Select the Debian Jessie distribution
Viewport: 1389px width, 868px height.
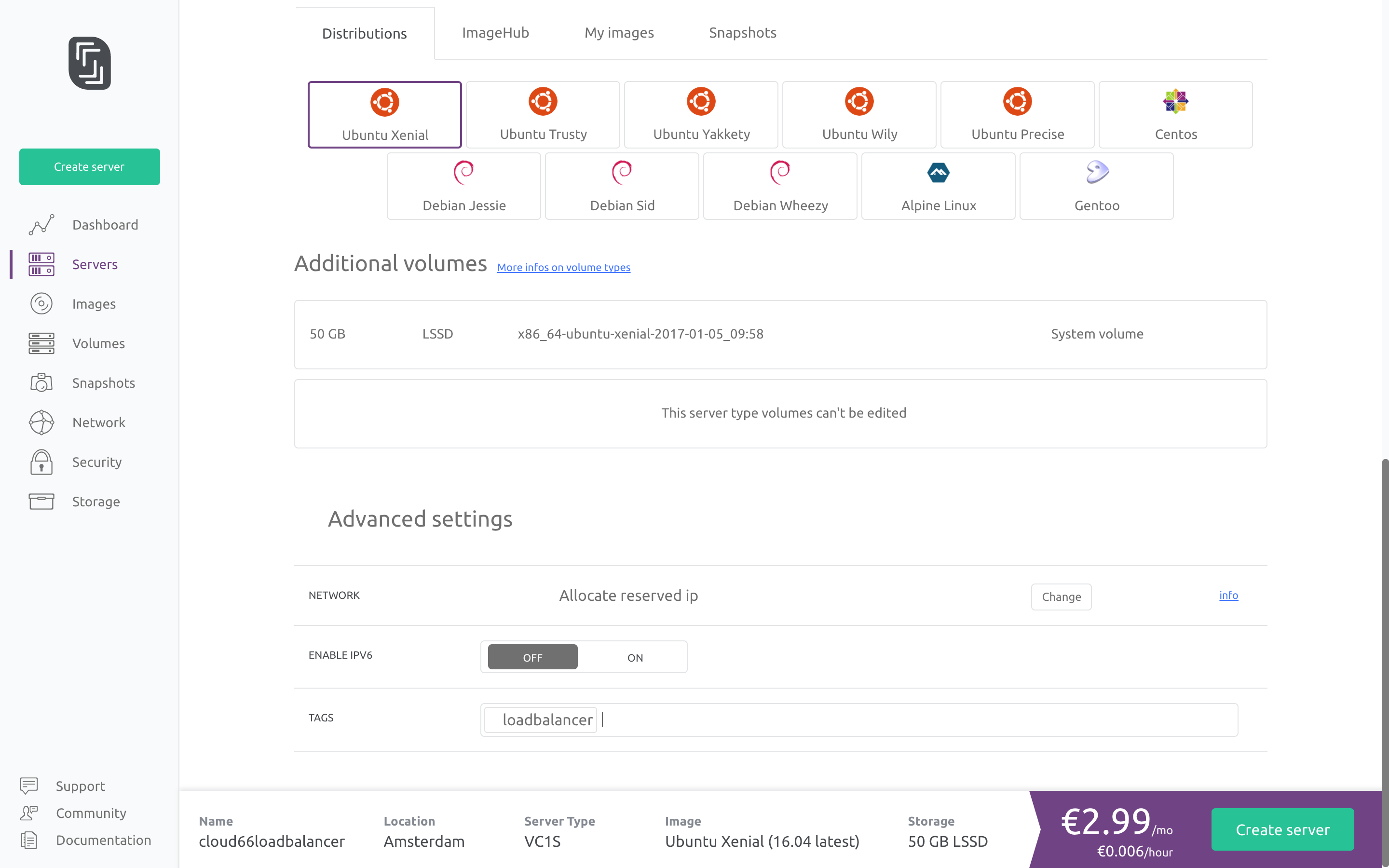coord(464,186)
